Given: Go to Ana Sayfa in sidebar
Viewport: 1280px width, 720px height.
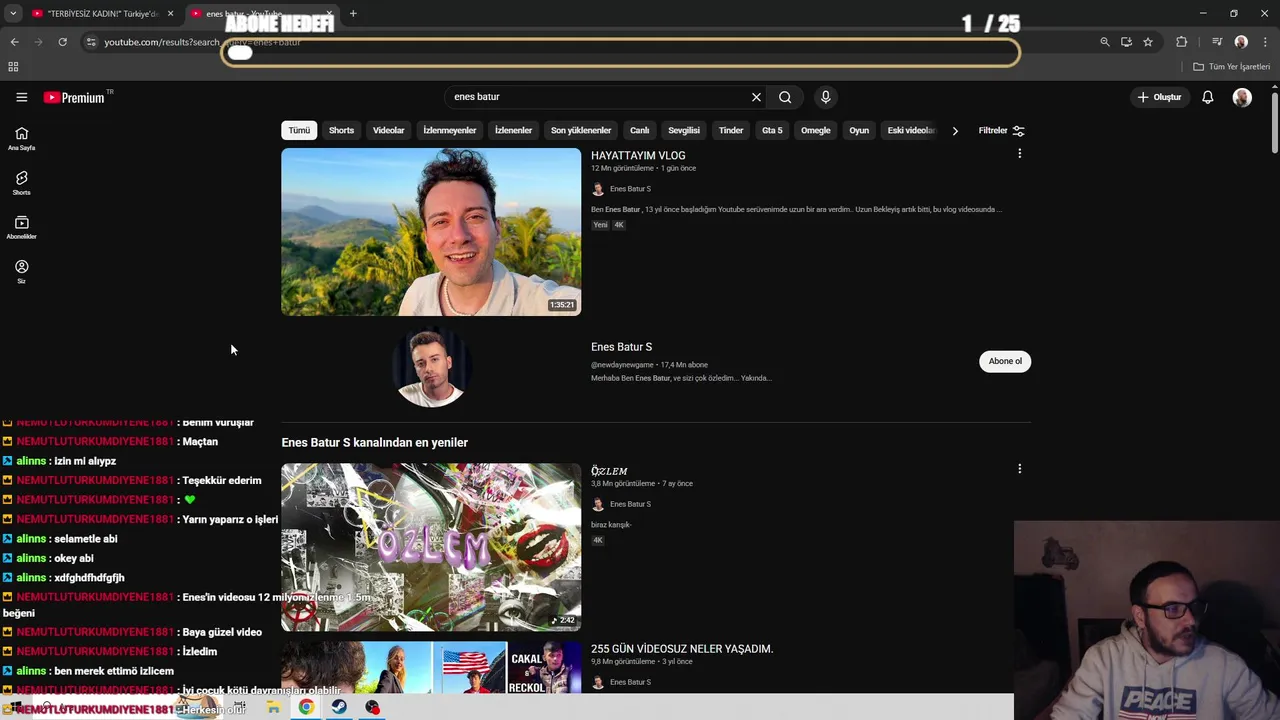Looking at the screenshot, I should 21,139.
